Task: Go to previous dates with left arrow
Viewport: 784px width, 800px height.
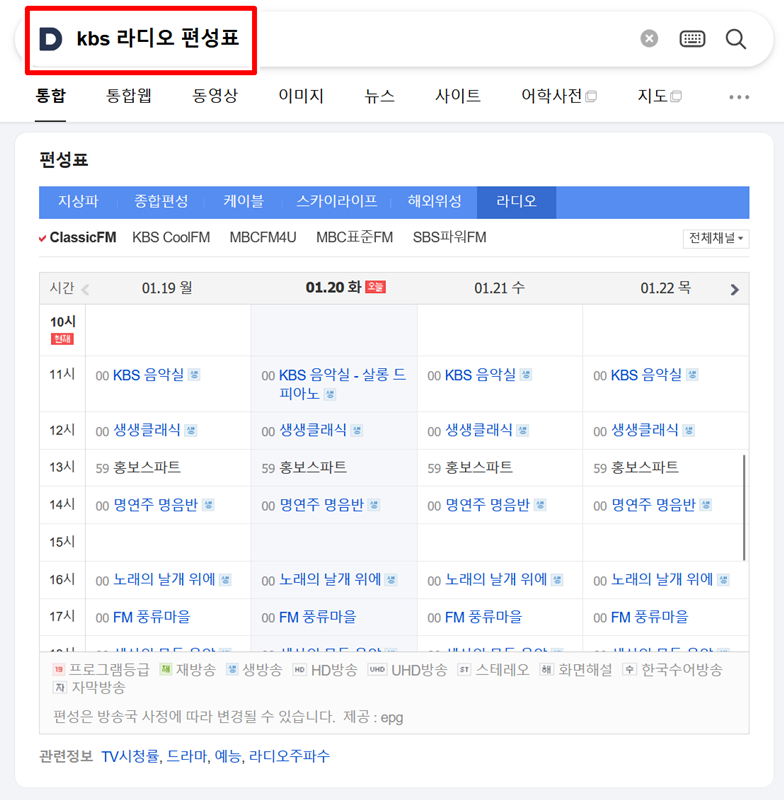Action: point(85,290)
